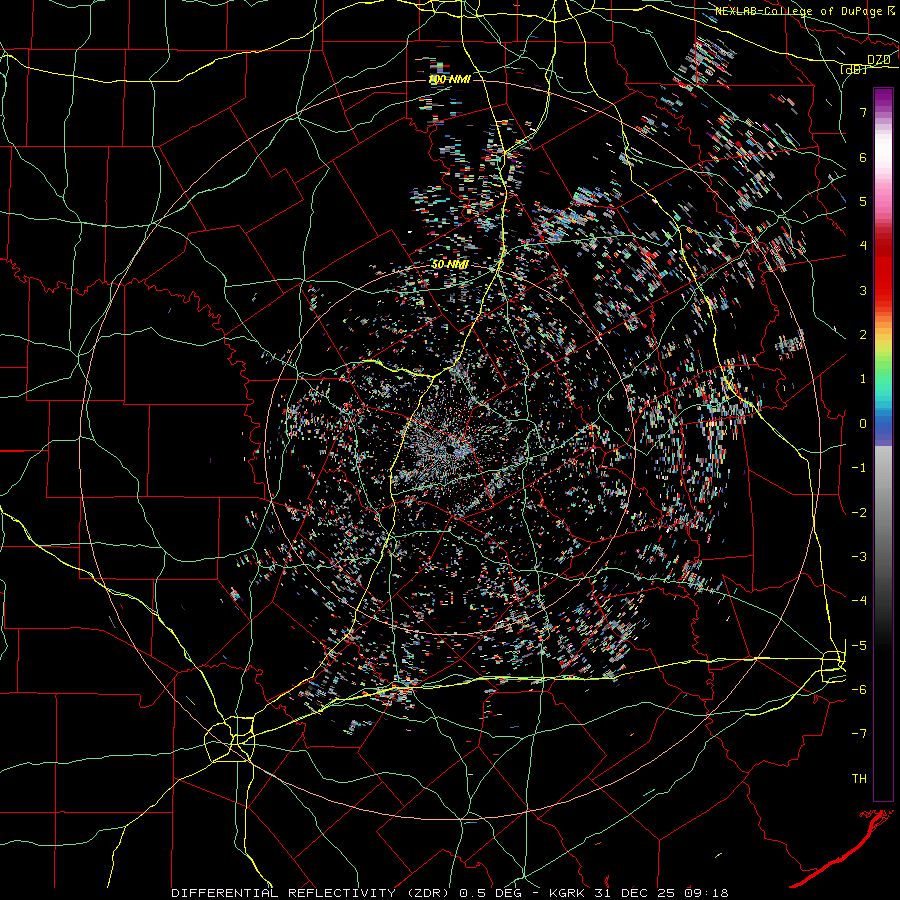This screenshot has height=900, width=900.
Task: Click the -3 value on color scale
Action: click(x=859, y=557)
